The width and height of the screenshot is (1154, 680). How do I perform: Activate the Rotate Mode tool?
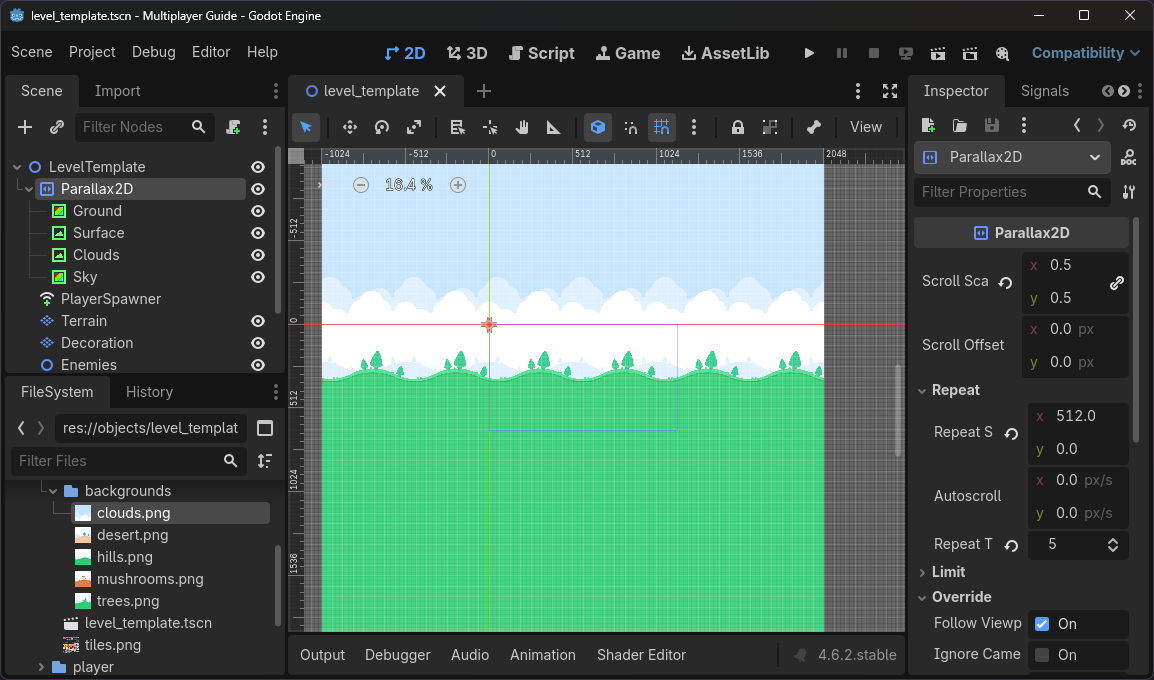tap(382, 127)
